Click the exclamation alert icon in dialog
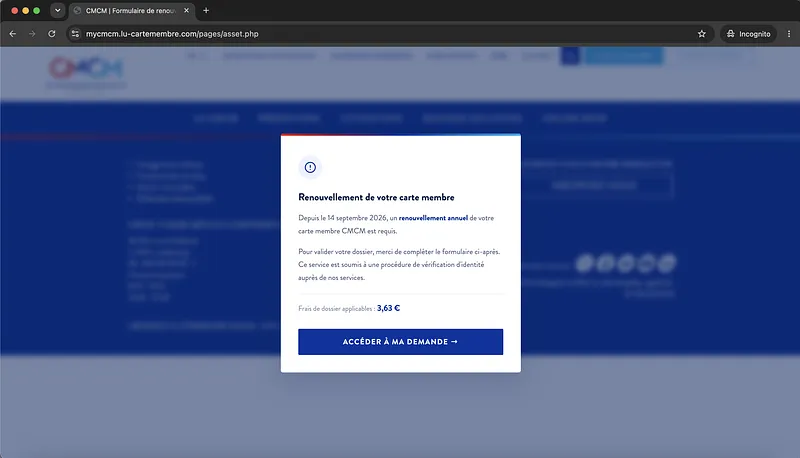800x458 pixels. (310, 167)
